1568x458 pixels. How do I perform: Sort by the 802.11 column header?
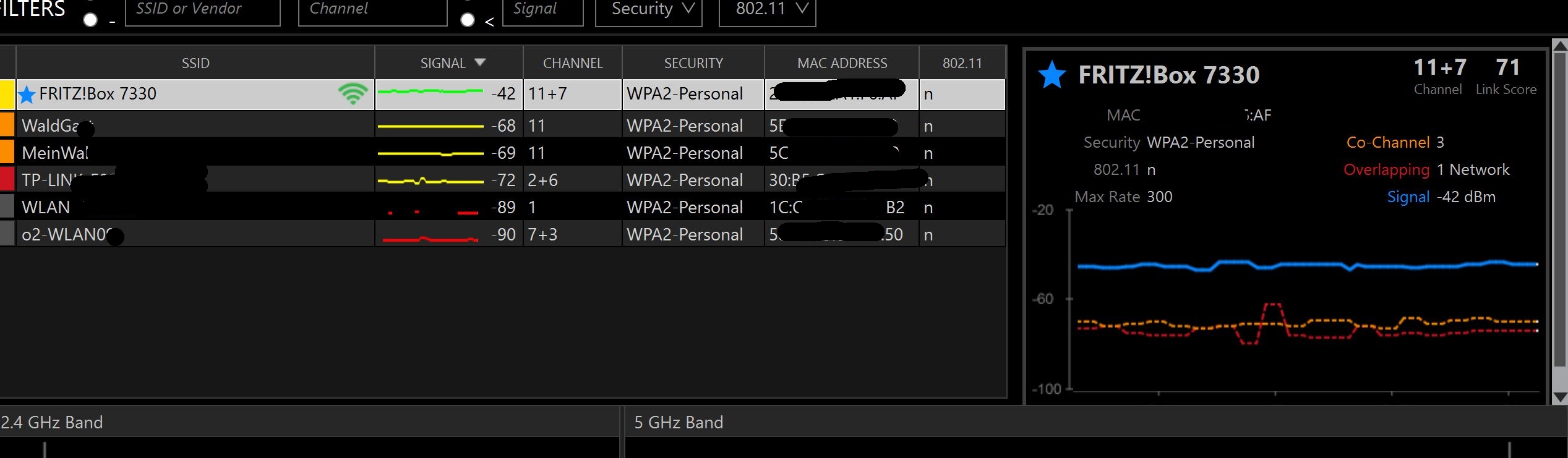962,63
